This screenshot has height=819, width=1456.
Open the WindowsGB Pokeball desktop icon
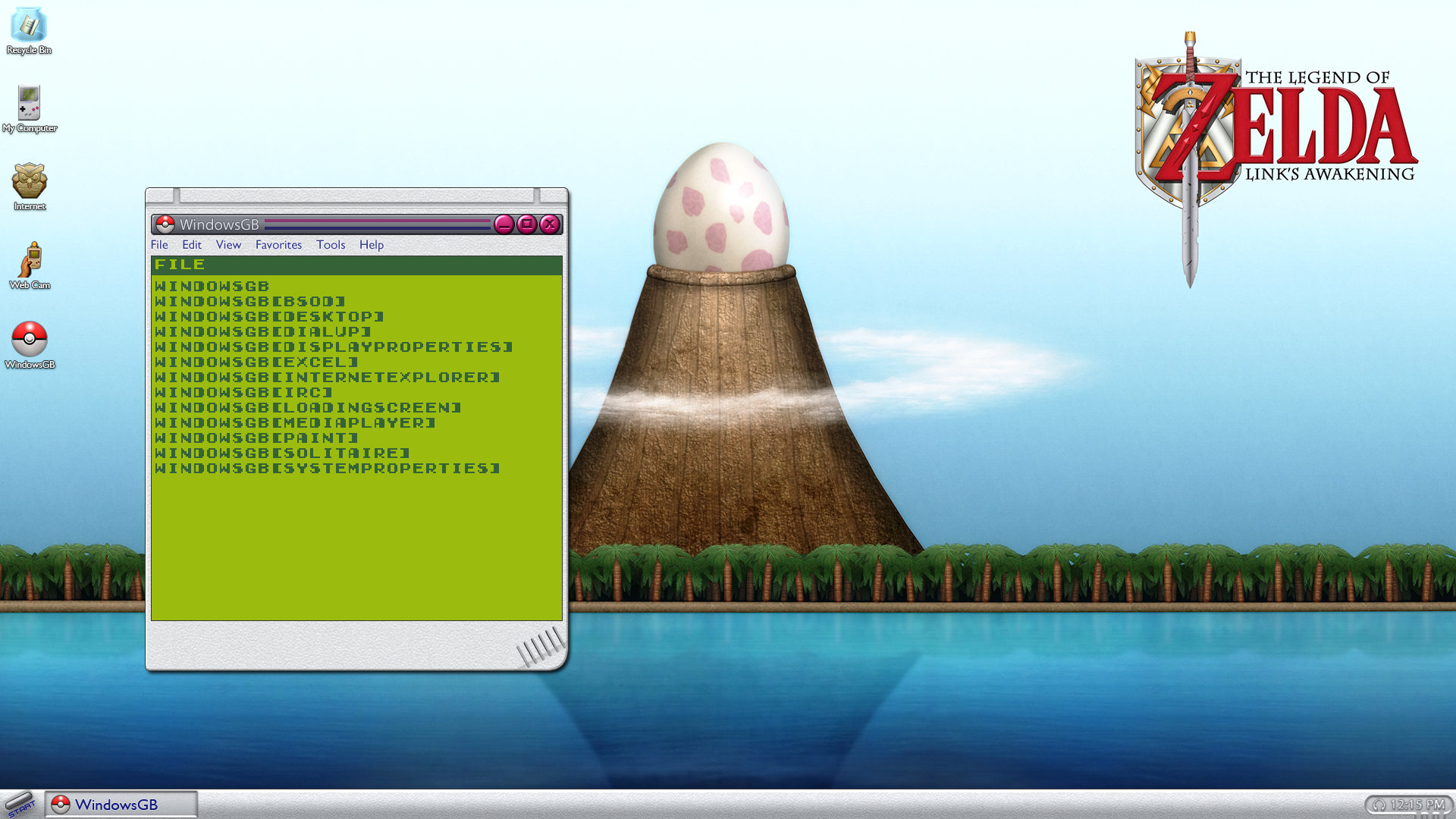pyautogui.click(x=30, y=345)
